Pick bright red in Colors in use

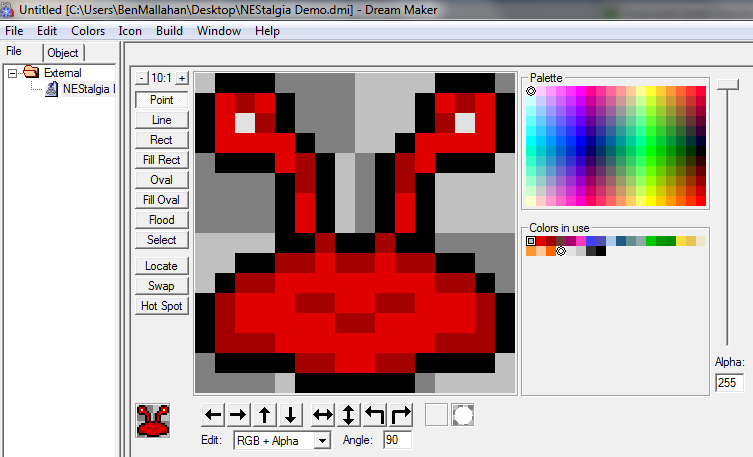541,241
